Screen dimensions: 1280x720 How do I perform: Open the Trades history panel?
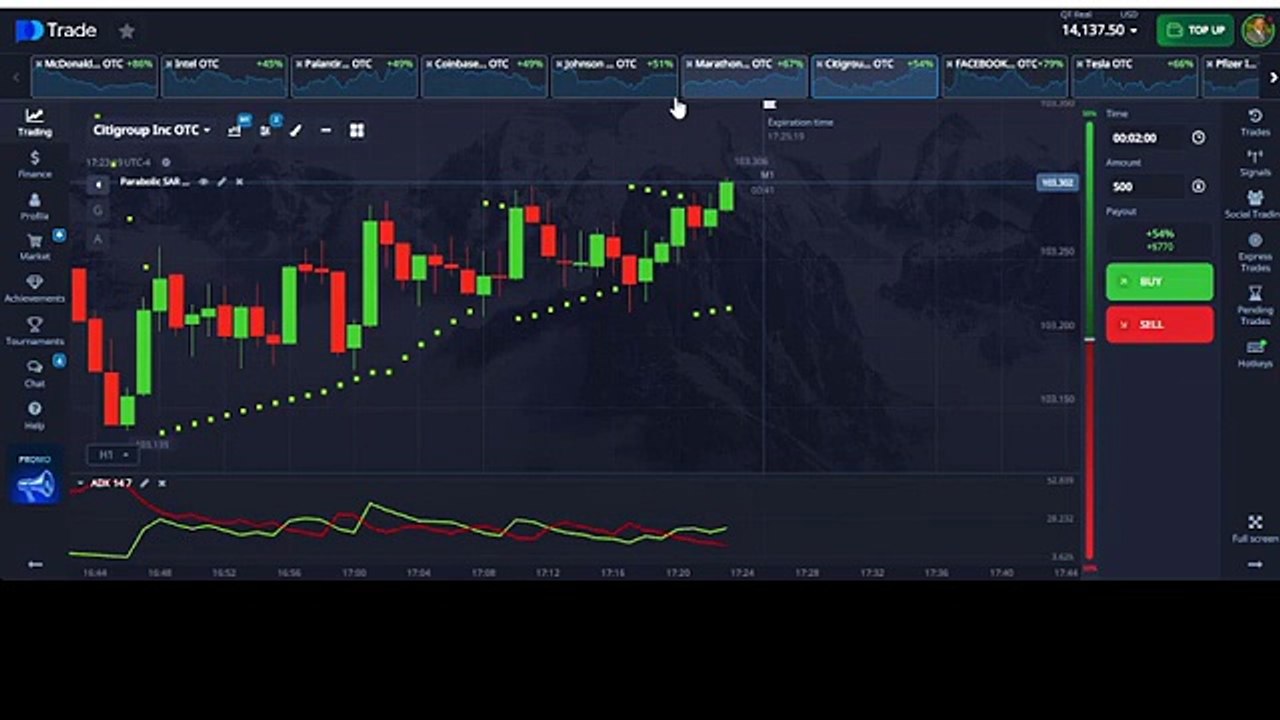[1255, 122]
